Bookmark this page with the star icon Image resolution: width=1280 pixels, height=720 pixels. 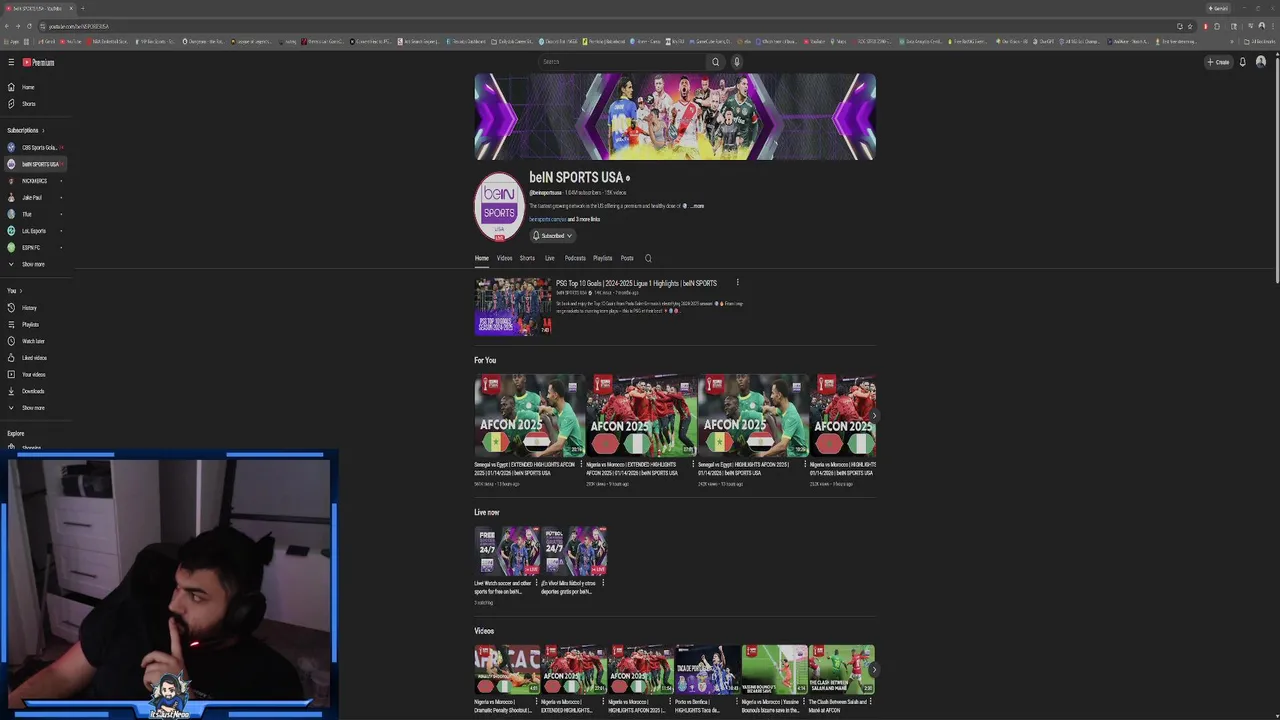(x=1190, y=26)
